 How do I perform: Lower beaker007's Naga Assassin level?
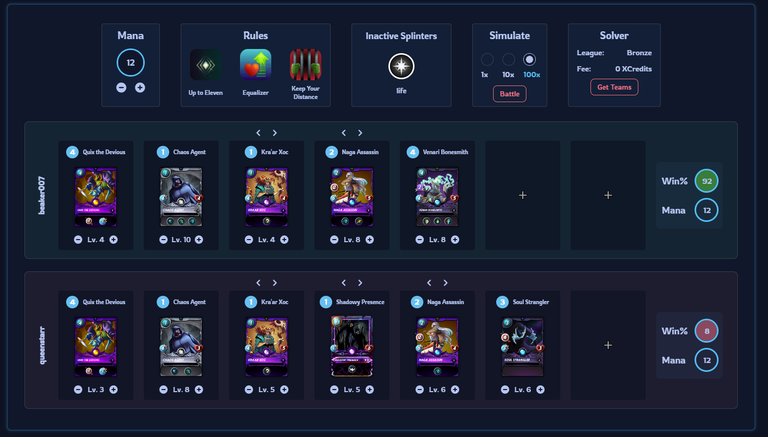click(334, 240)
